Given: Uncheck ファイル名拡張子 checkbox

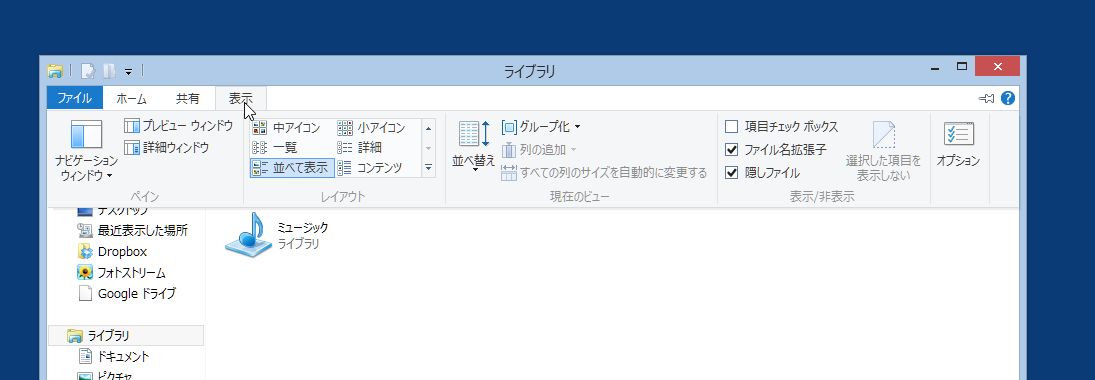Looking at the screenshot, I should click(x=732, y=149).
